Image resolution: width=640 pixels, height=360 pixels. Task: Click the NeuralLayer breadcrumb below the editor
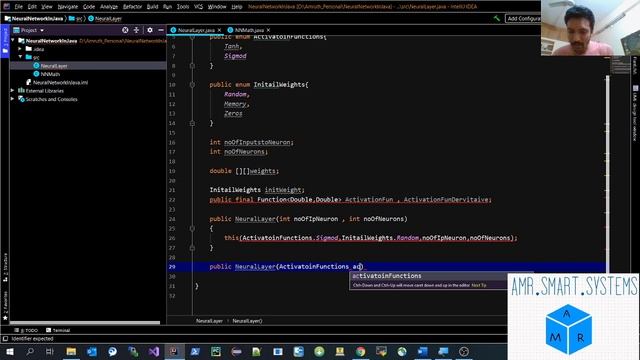[x=209, y=321]
